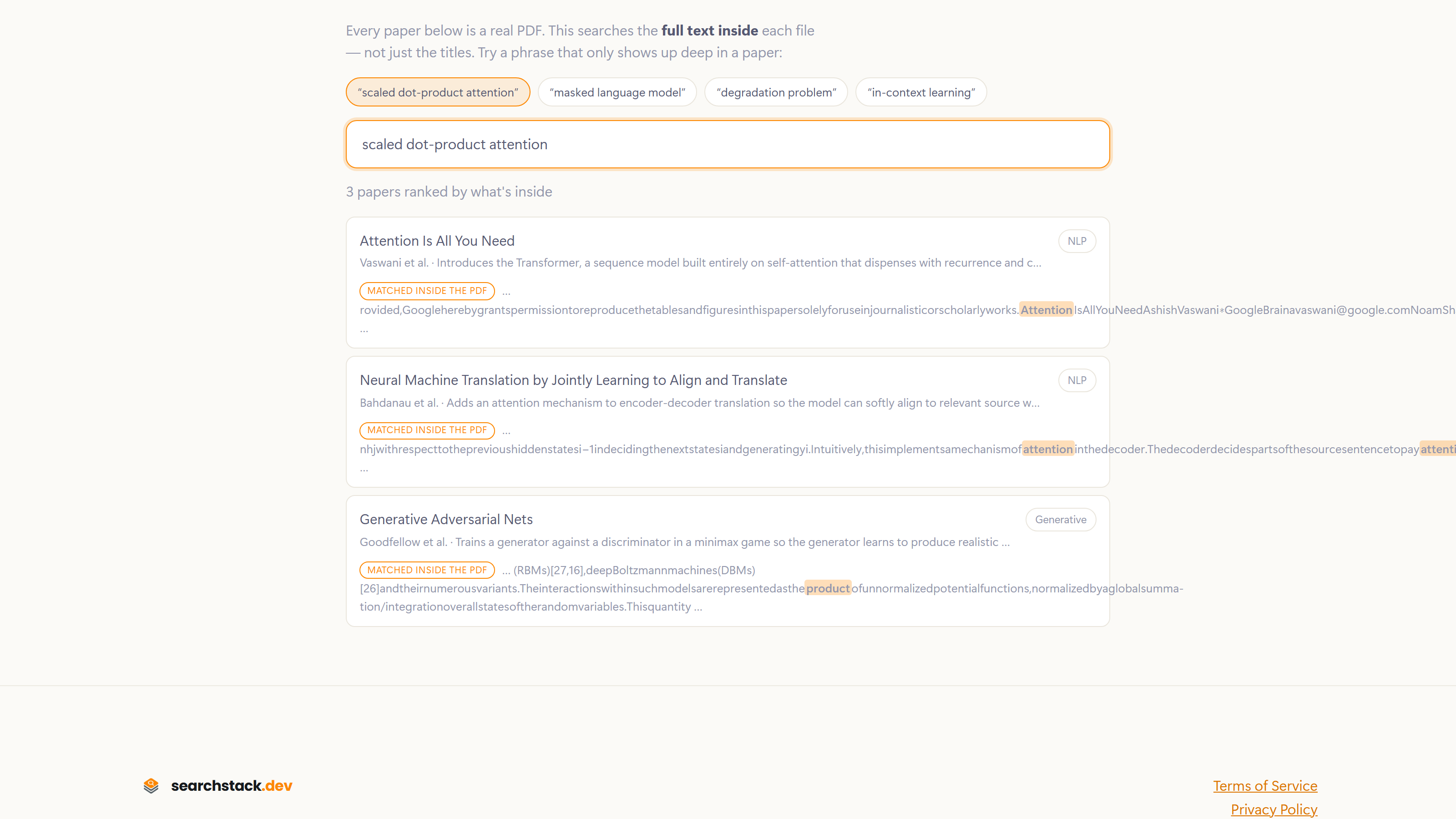
Task: Open the Terms of Service link
Action: tap(1265, 786)
